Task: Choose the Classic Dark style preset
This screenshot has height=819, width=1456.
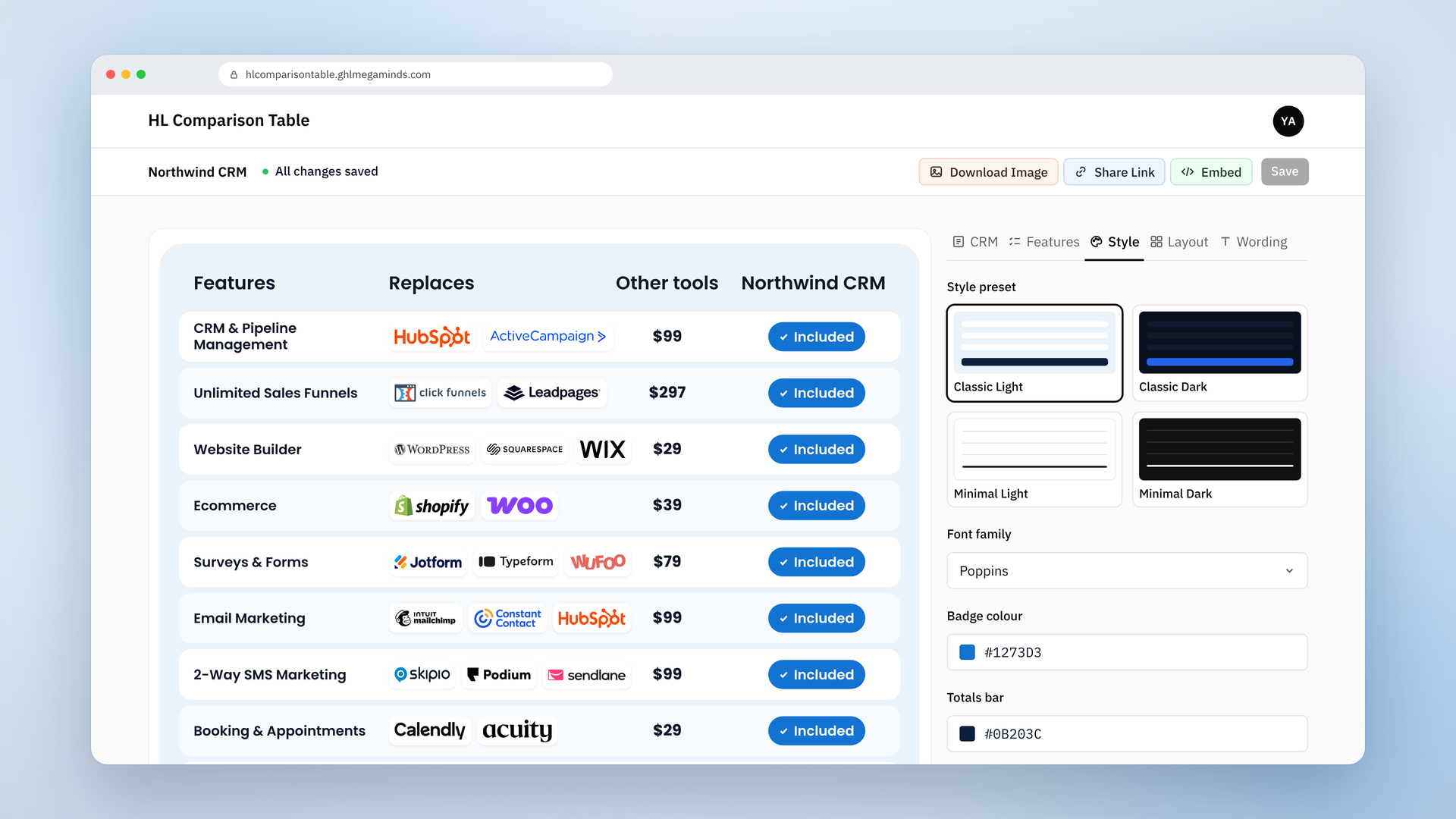Action: [1219, 353]
